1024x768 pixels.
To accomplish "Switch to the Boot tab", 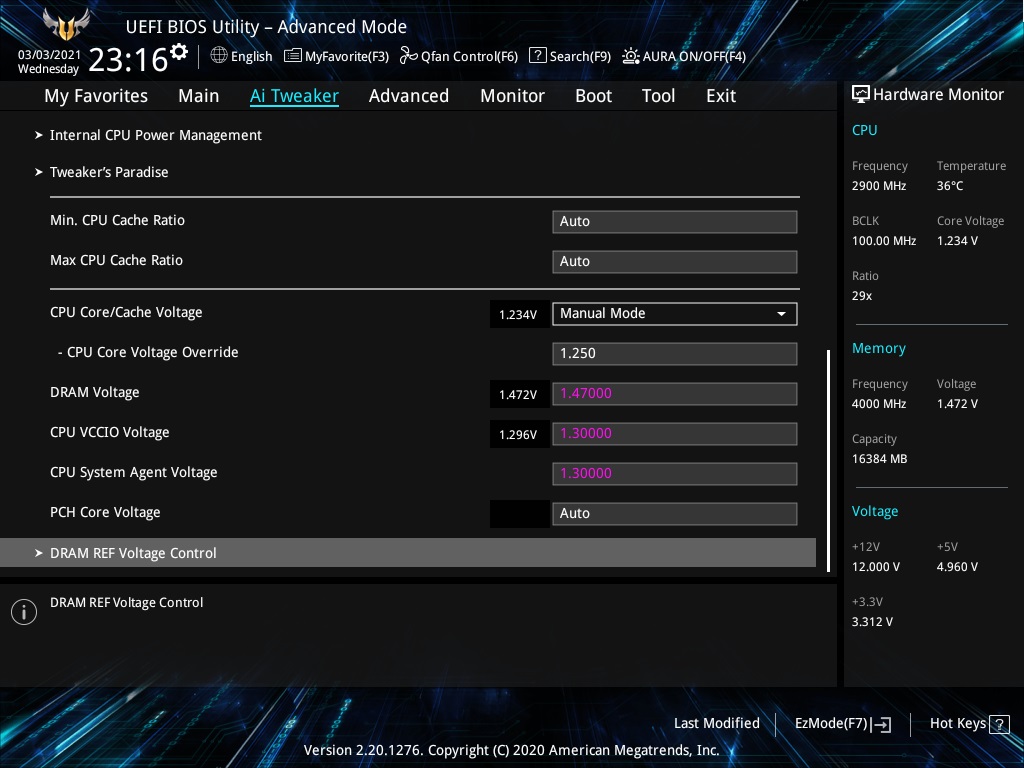I will click(594, 96).
